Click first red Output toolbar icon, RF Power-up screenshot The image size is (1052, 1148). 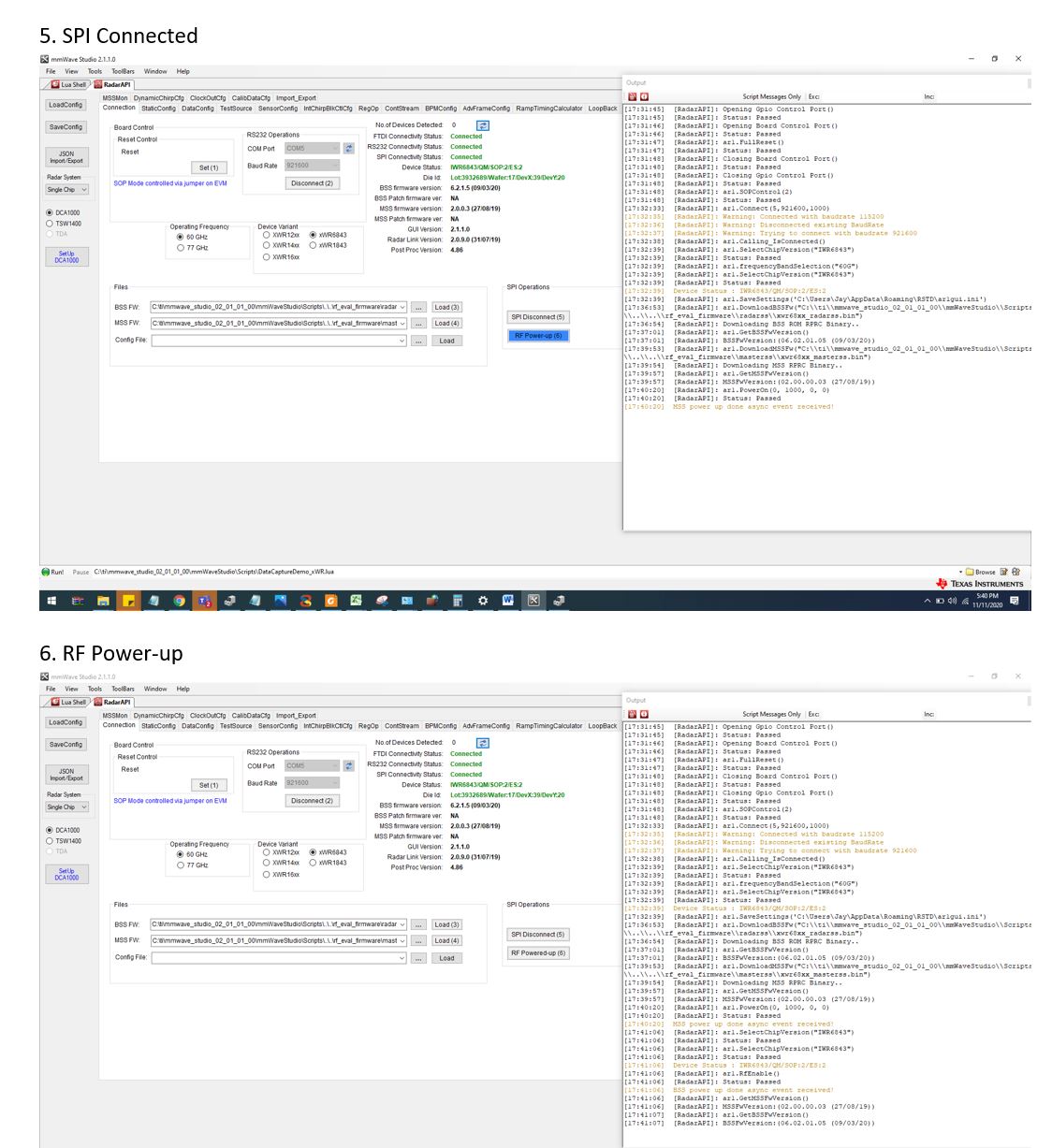[632, 714]
